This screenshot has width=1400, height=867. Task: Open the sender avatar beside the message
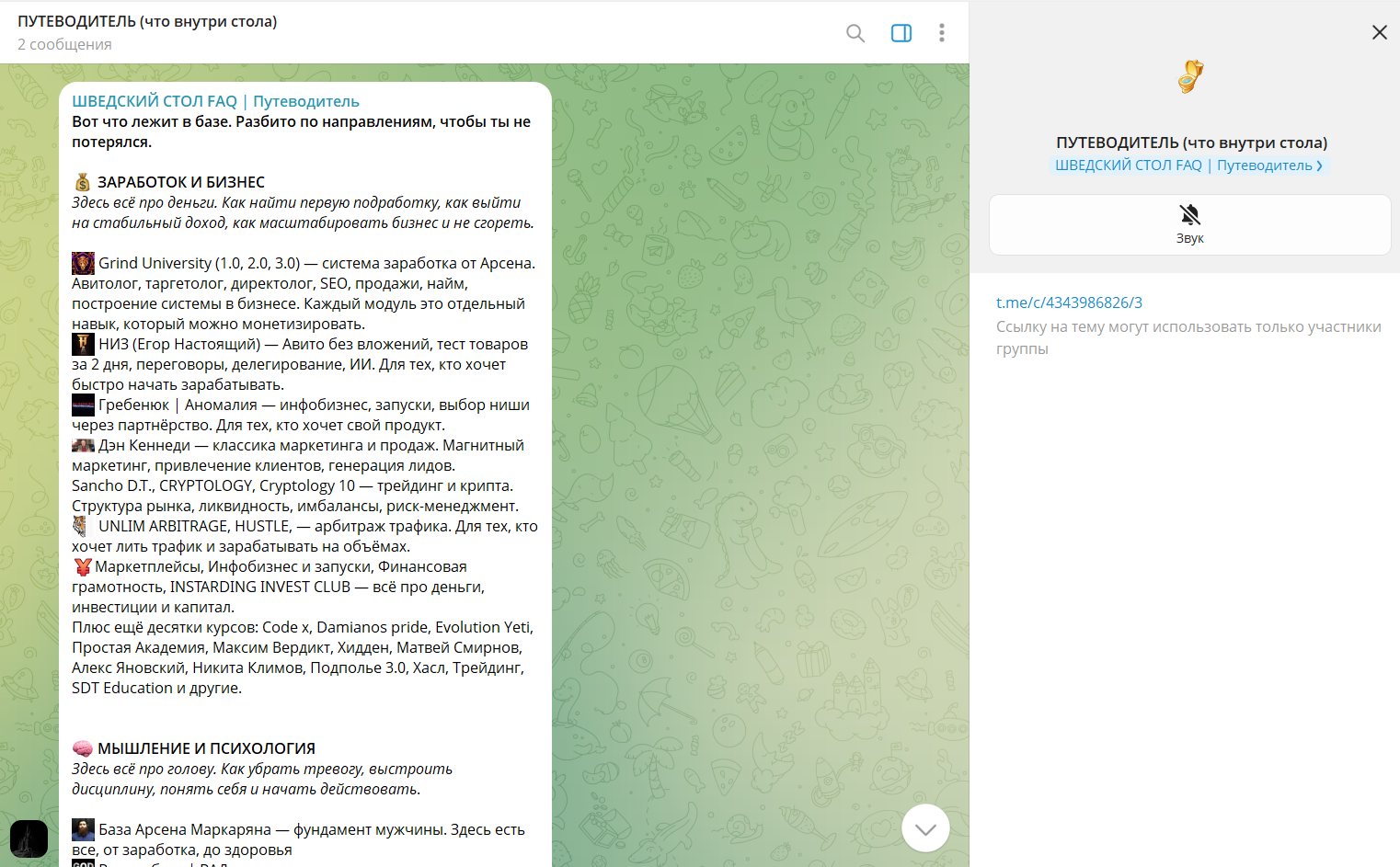click(29, 838)
